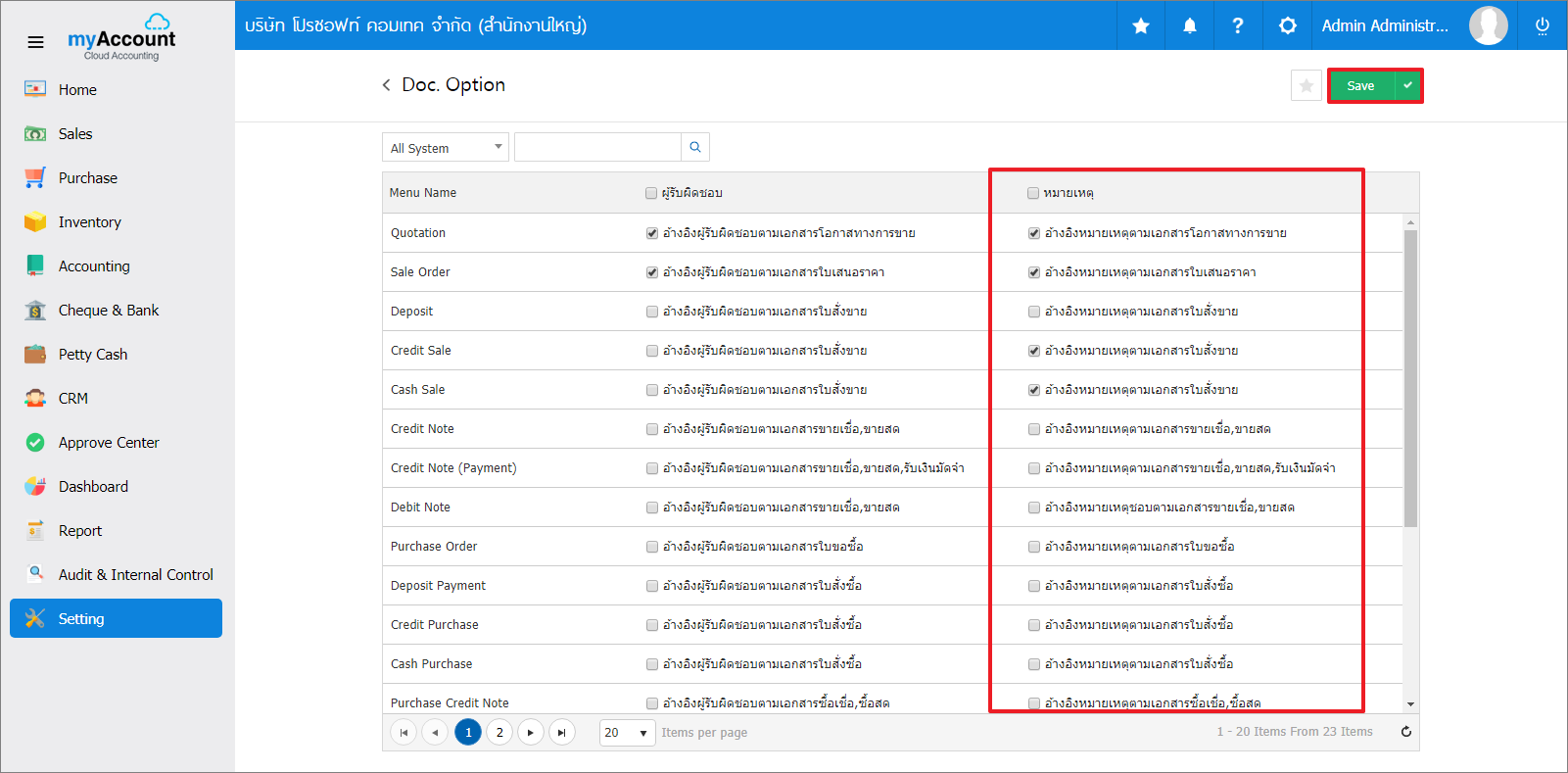Uncheck Quotation ผู้รับผิดชอบ checkbox
The height and width of the screenshot is (773, 1568).
(652, 233)
